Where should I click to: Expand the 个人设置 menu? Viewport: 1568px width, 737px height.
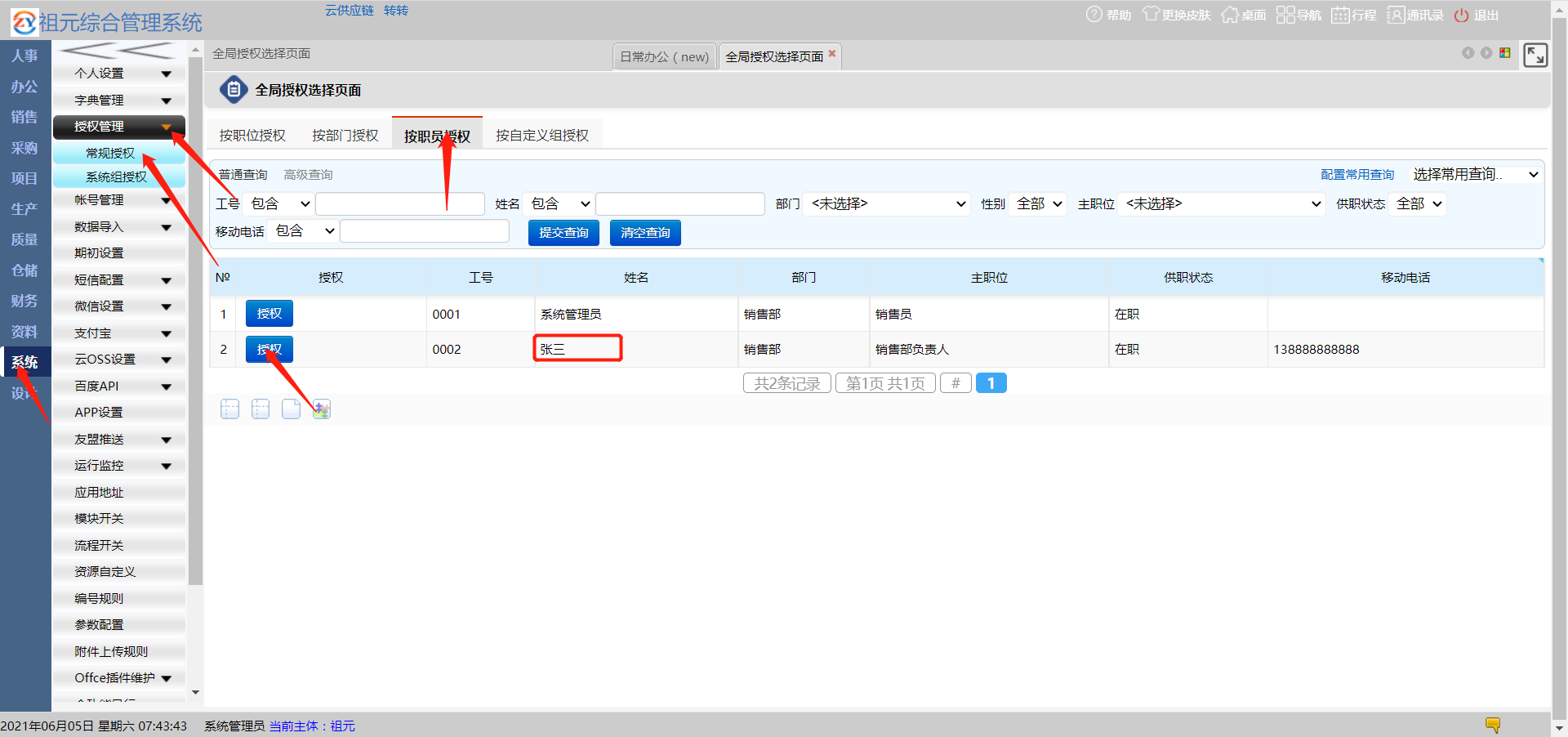click(119, 74)
